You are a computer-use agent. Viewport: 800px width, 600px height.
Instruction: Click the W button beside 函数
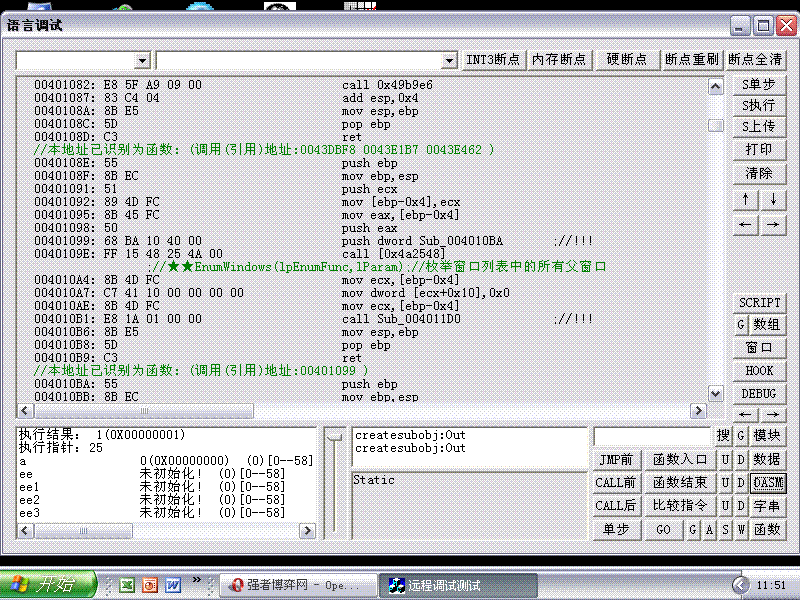(741, 530)
